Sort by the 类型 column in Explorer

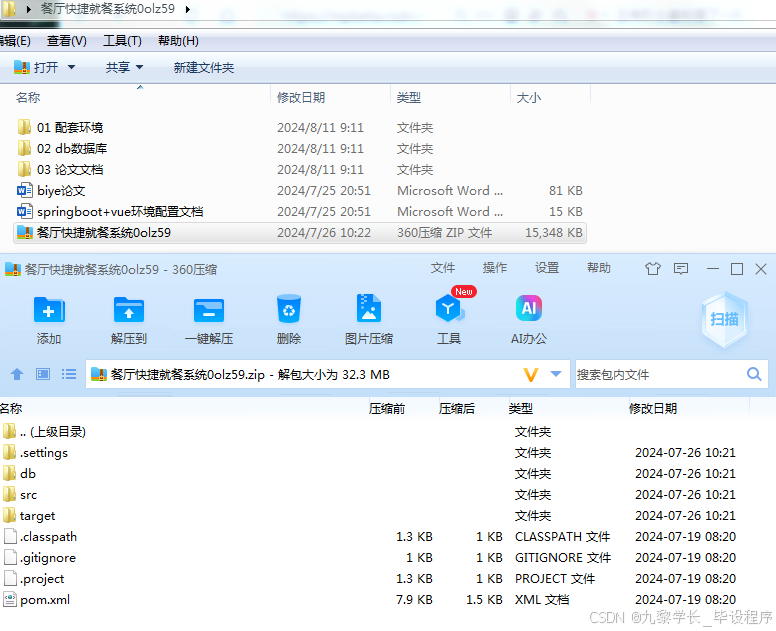coord(409,97)
